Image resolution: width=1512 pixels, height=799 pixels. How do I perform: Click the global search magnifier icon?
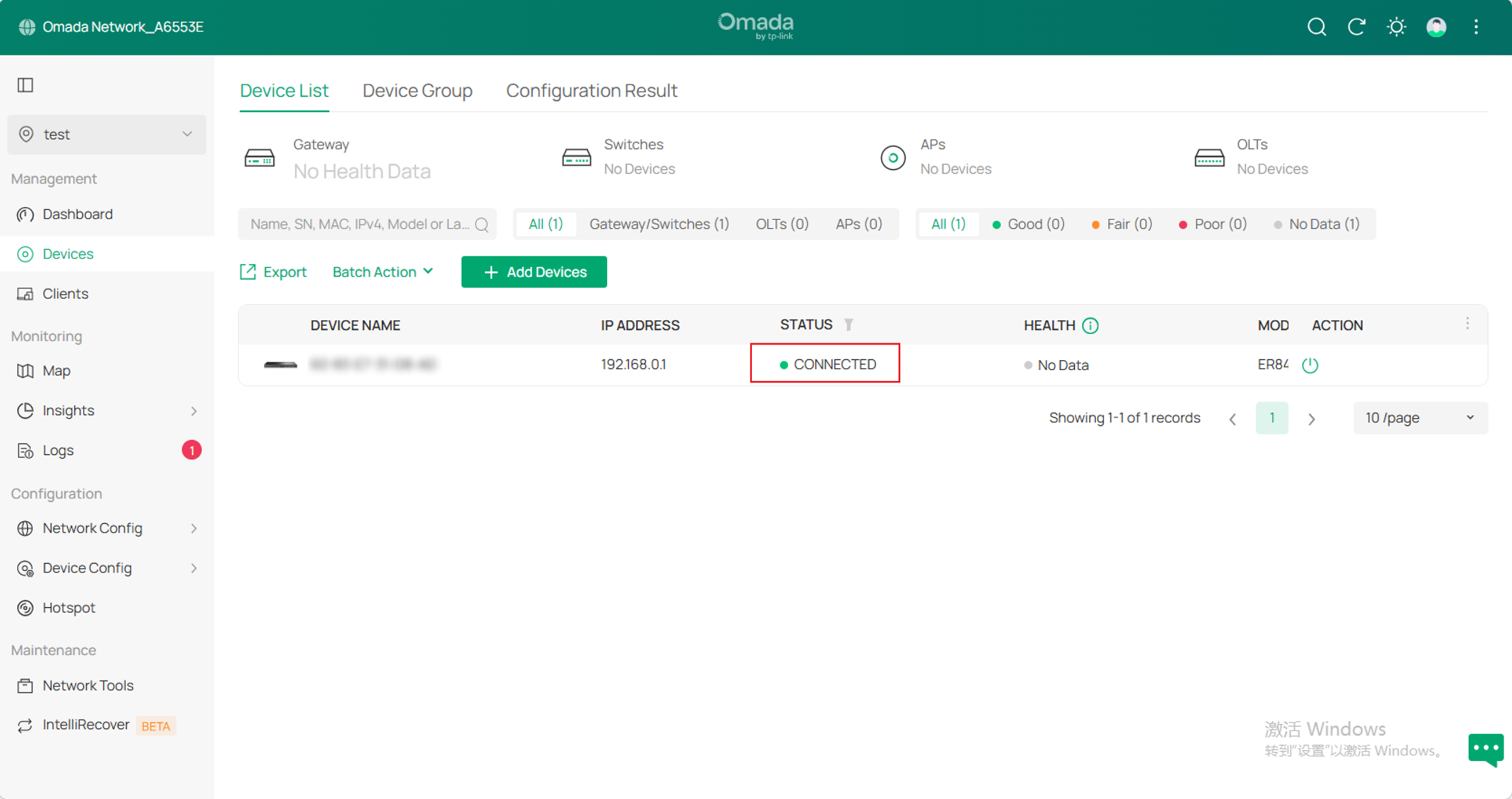pyautogui.click(x=1316, y=27)
